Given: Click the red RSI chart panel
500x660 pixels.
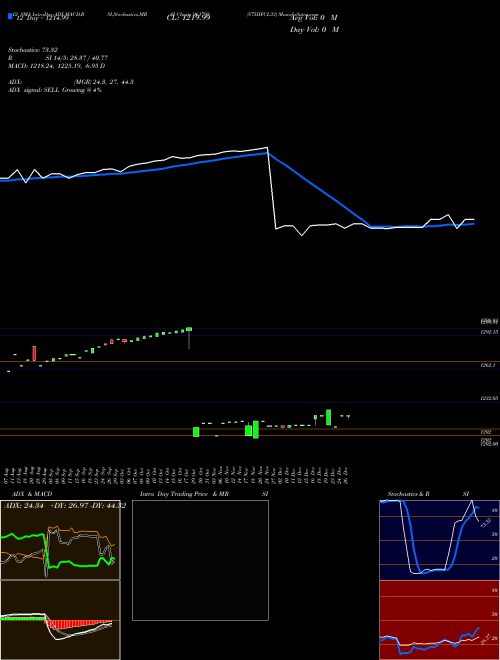Looking at the screenshot, I should click(x=439, y=620).
